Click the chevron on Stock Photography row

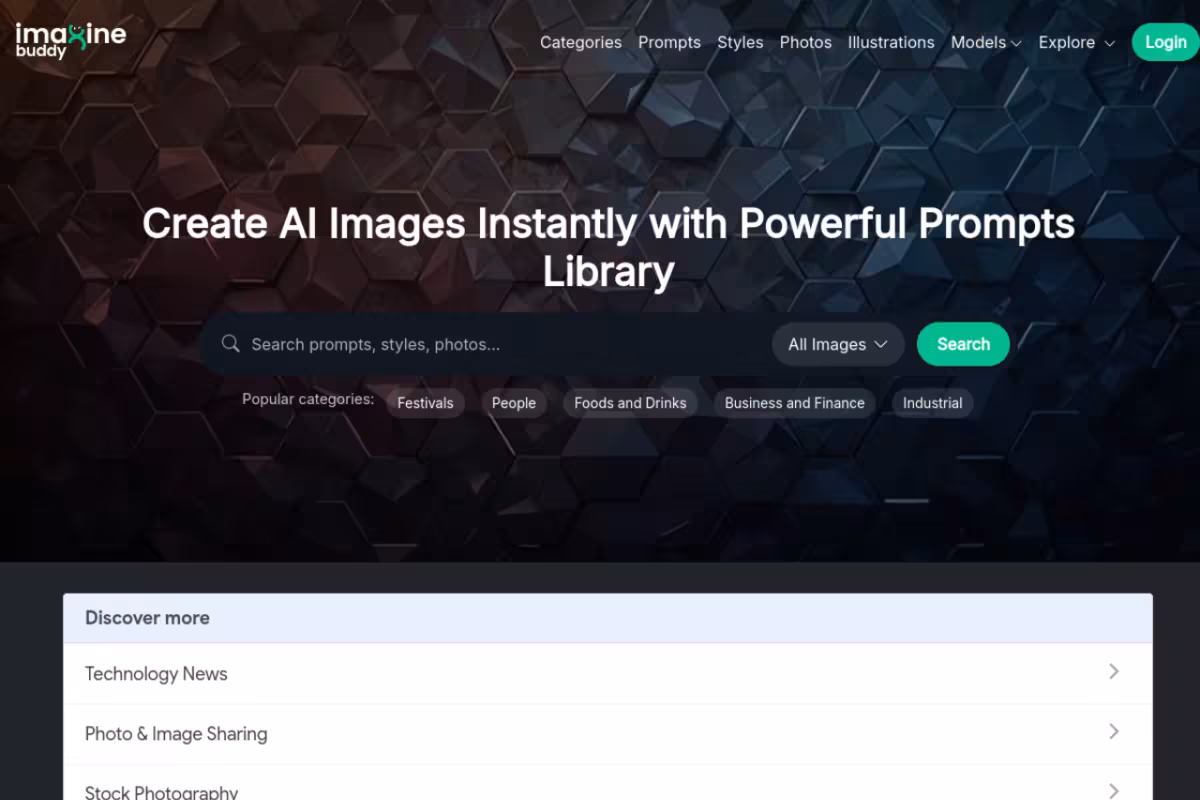pyautogui.click(x=1113, y=790)
